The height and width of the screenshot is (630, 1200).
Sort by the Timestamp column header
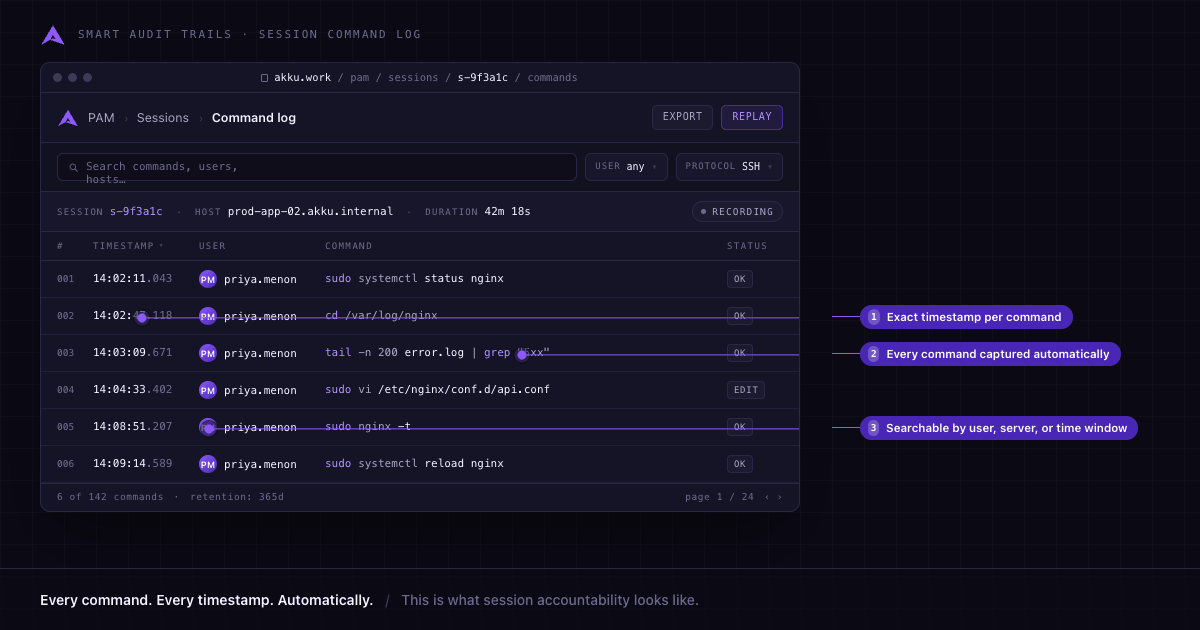128,246
